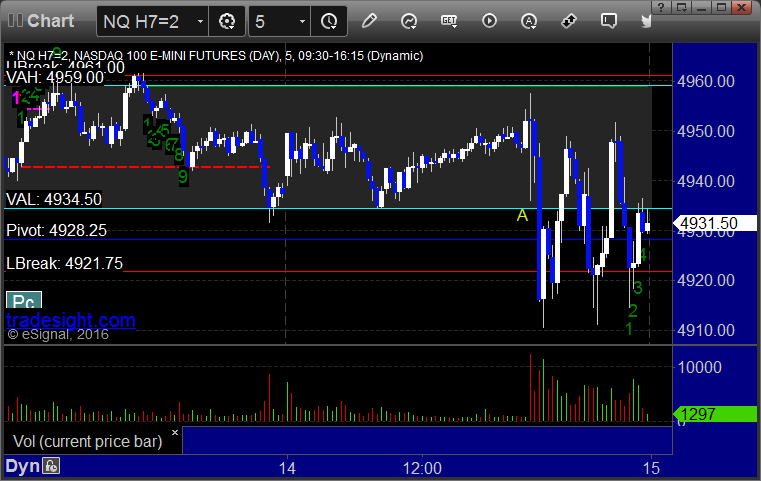Close the Vol current price bar panel
The image size is (761, 481).
pos(175,432)
